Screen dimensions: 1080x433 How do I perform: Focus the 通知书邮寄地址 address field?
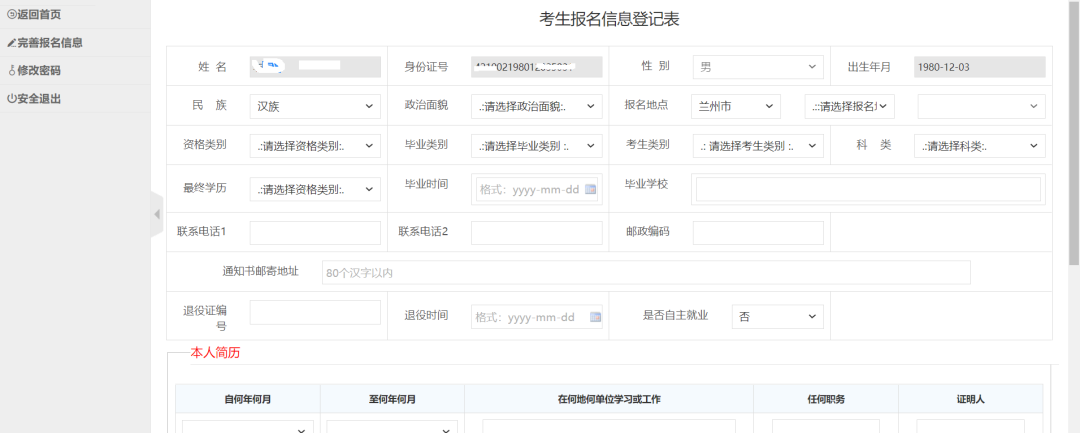646,272
